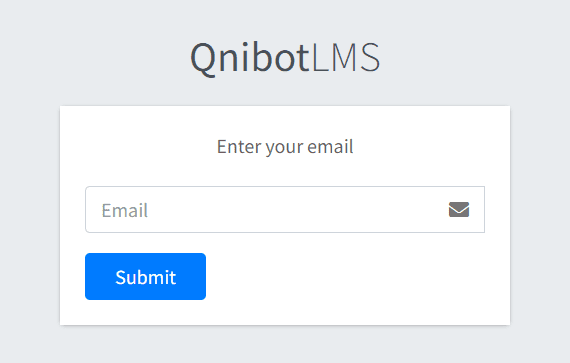Screen dimensions: 570x363
Task: Click the blue Submit button
Action: (145, 277)
